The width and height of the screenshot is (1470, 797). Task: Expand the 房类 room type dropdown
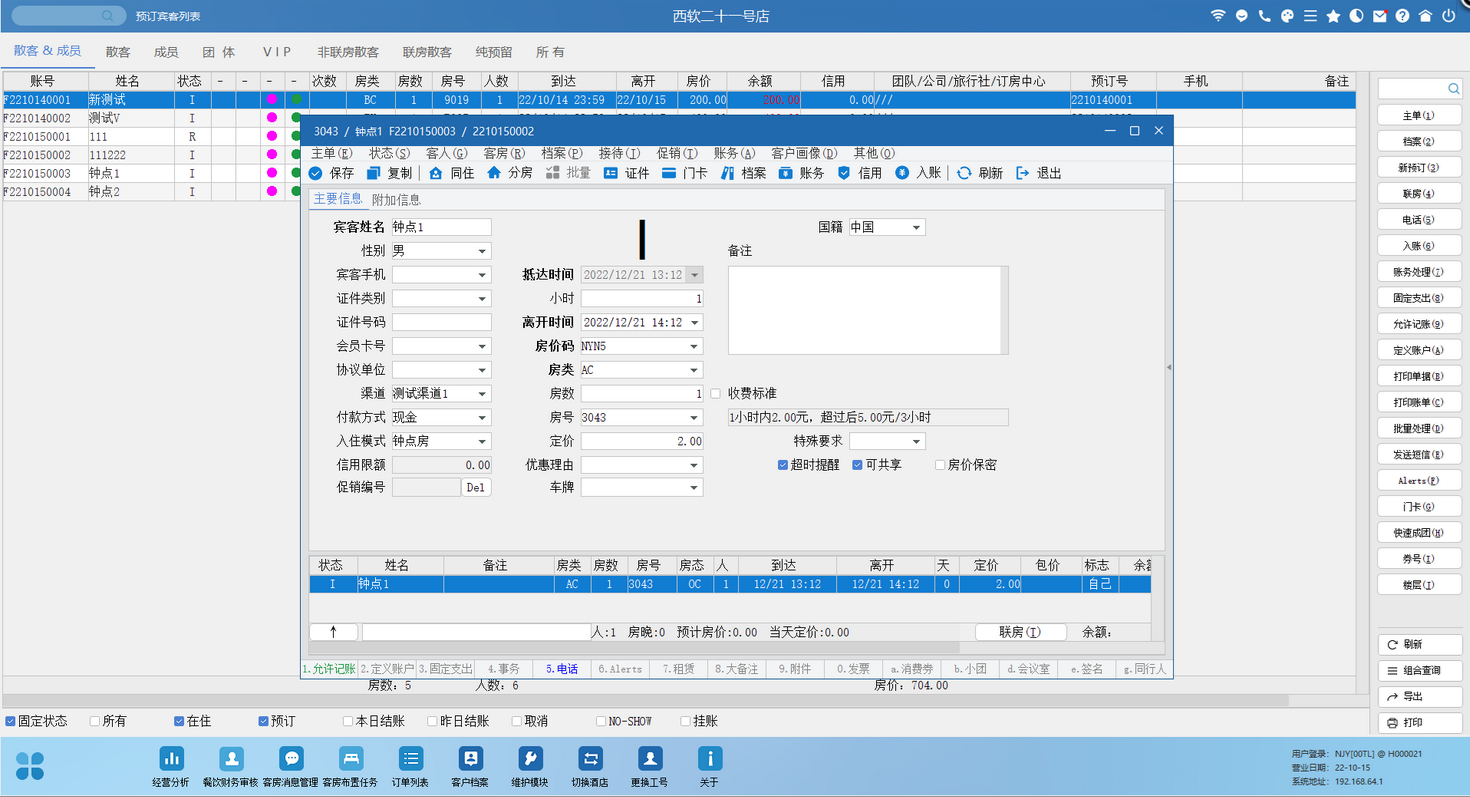[694, 370]
